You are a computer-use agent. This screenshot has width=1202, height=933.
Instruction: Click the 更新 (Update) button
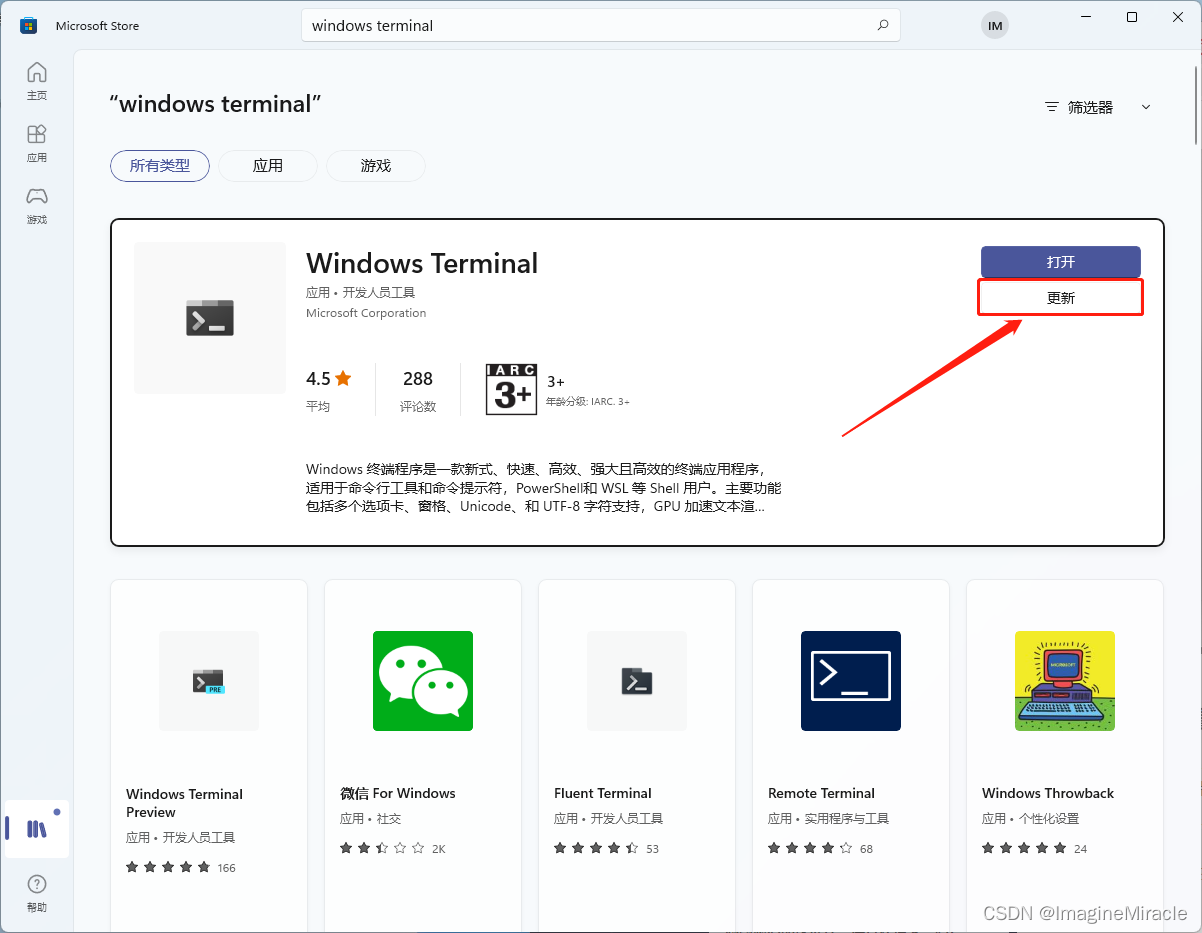(x=1061, y=298)
